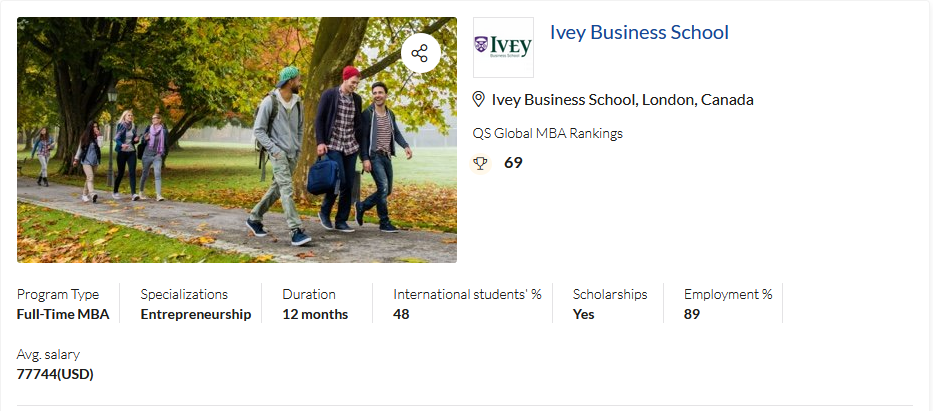Image resolution: width=933 pixels, height=411 pixels.
Task: Click the trophy ranking icon
Action: coord(481,162)
